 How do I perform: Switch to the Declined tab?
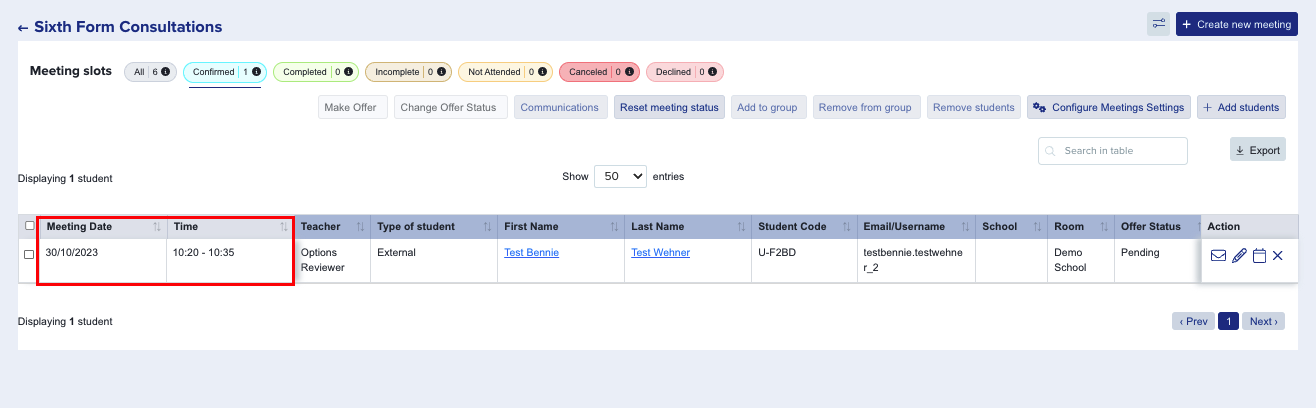[685, 72]
